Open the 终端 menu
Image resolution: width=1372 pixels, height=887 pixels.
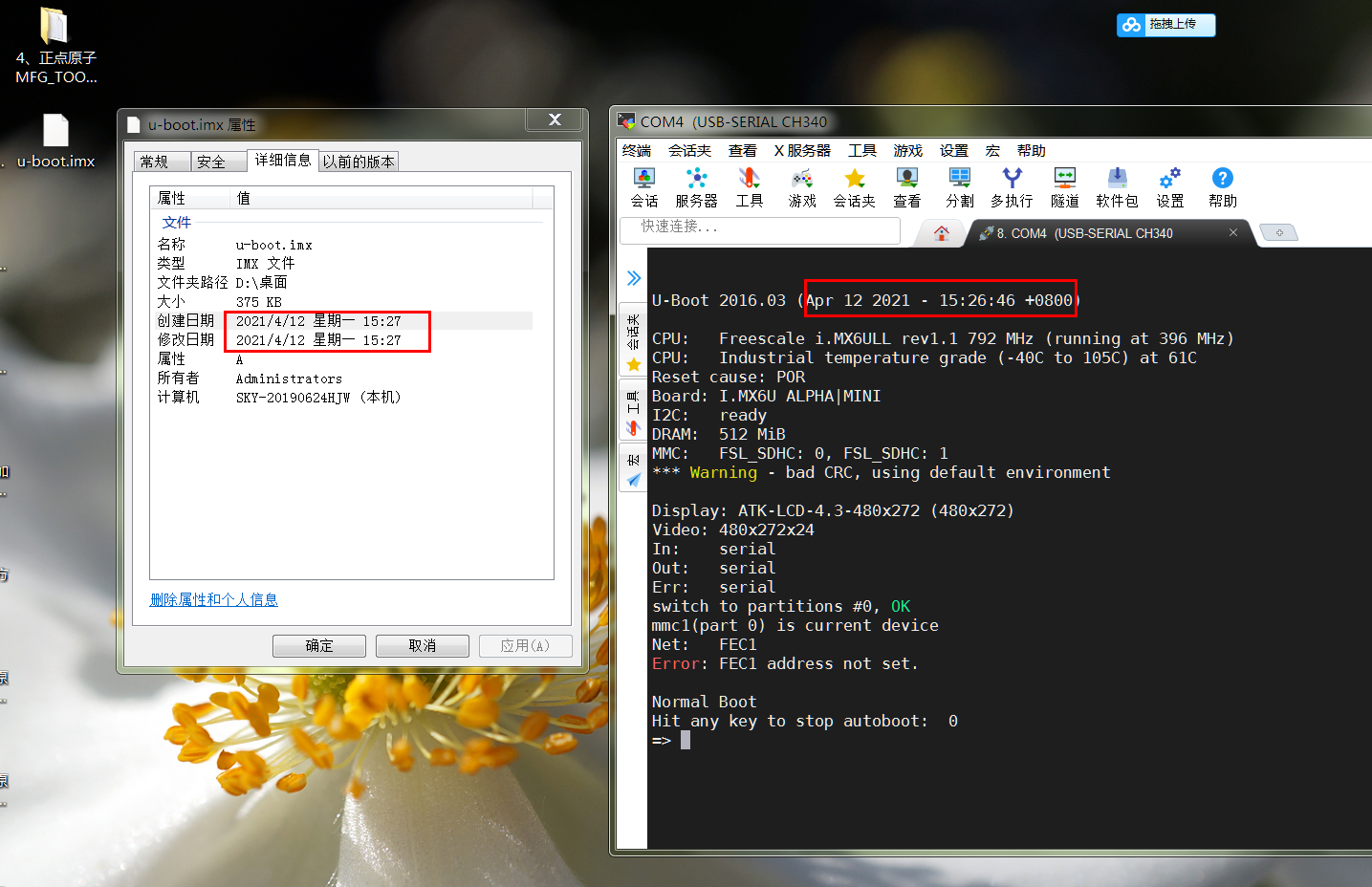pyautogui.click(x=637, y=150)
